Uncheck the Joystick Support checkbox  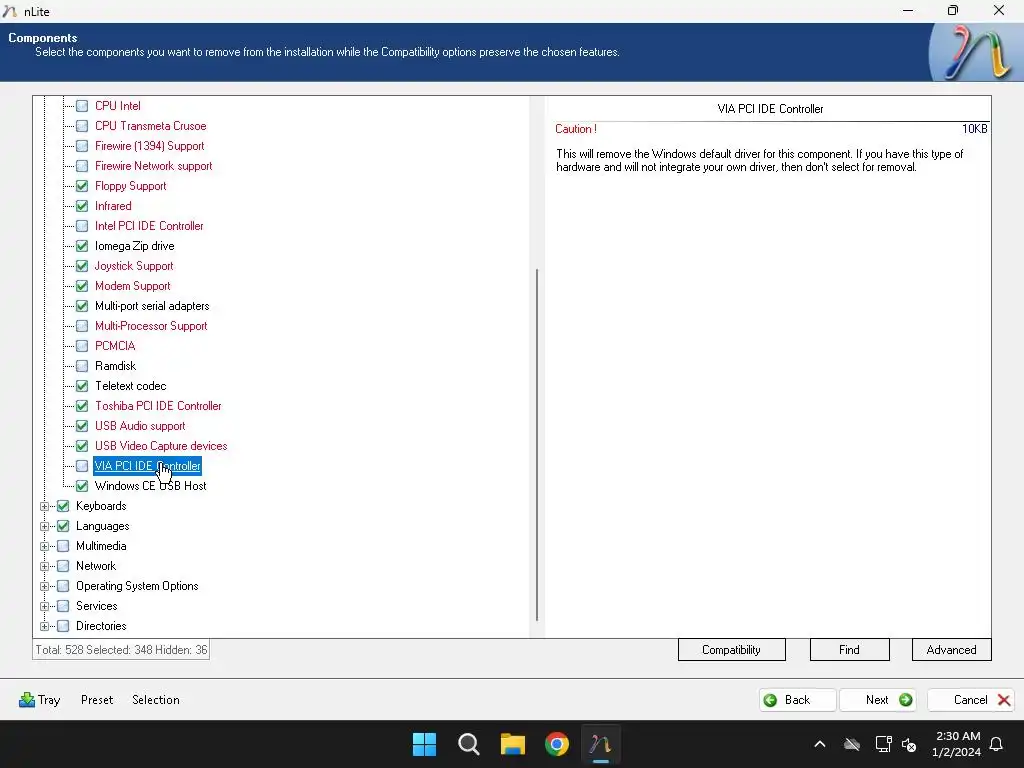click(x=82, y=266)
